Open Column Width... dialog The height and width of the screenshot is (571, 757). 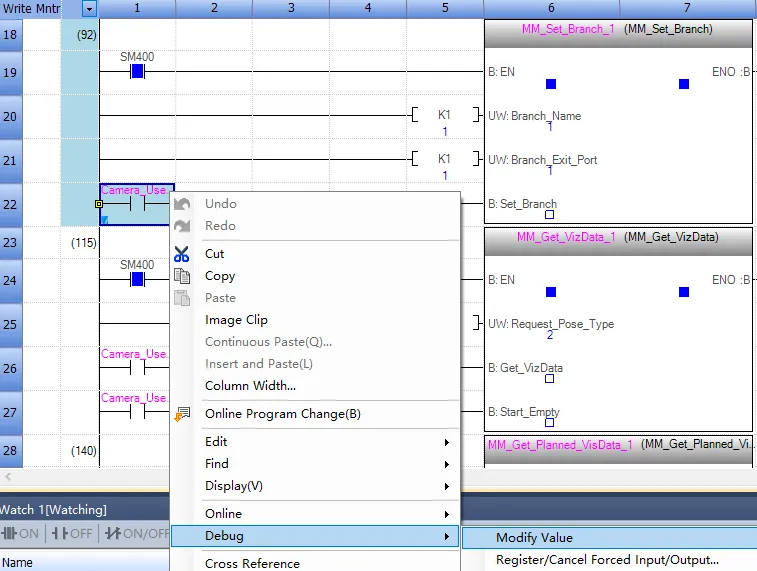click(x=250, y=386)
